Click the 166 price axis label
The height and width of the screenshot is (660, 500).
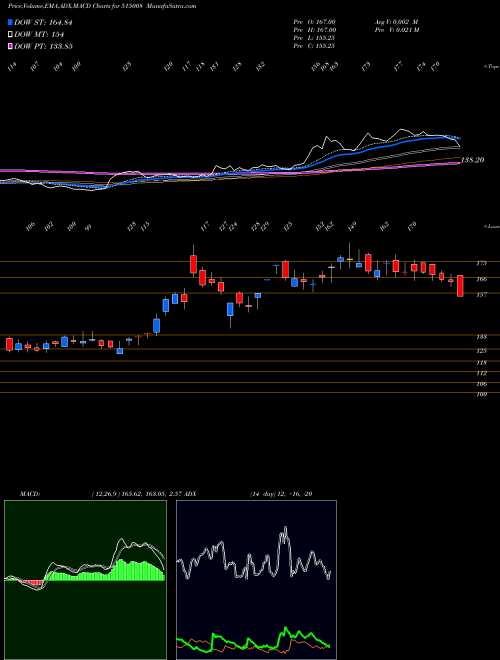(x=481, y=279)
